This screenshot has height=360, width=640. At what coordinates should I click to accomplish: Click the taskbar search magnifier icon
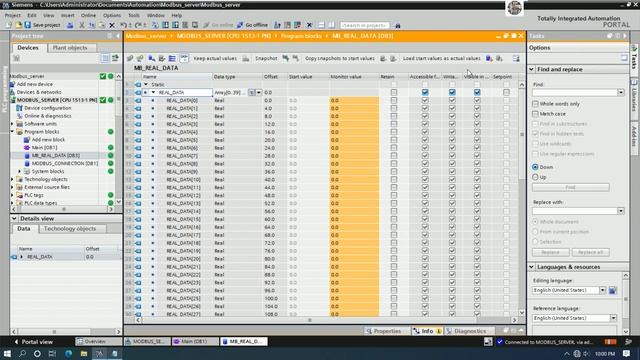(22, 353)
